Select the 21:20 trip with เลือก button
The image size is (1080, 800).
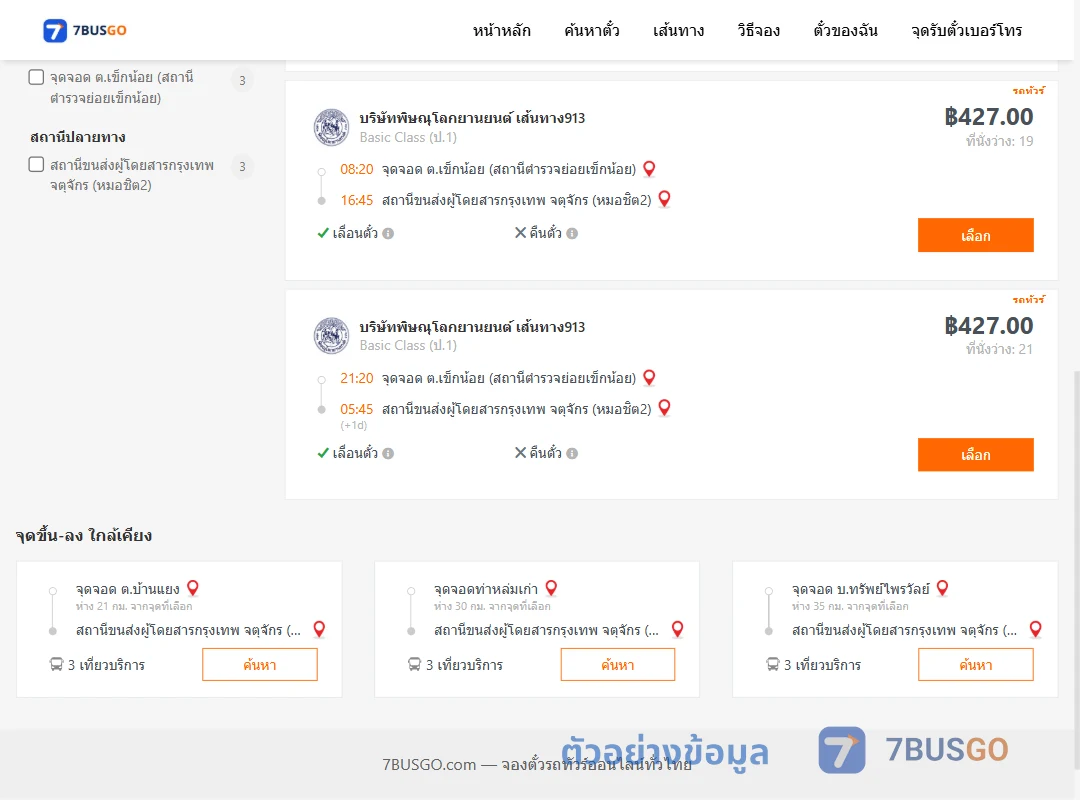point(975,455)
